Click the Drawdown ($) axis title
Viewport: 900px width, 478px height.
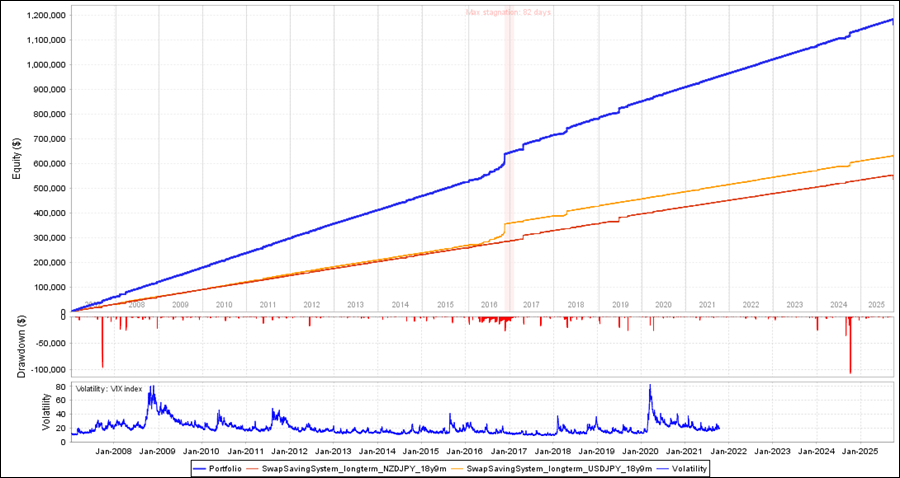pyautogui.click(x=16, y=345)
